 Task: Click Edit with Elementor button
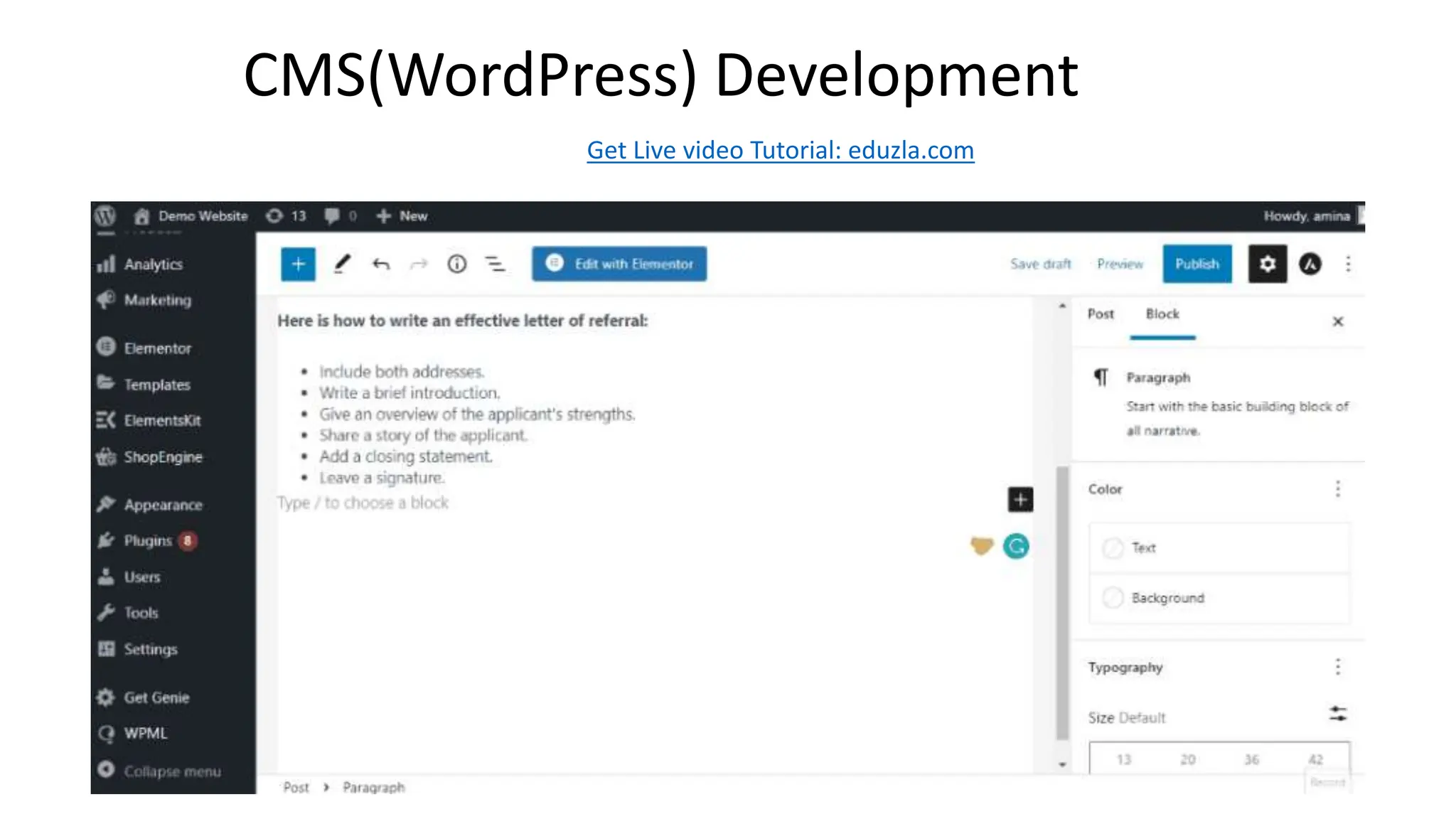tap(619, 264)
